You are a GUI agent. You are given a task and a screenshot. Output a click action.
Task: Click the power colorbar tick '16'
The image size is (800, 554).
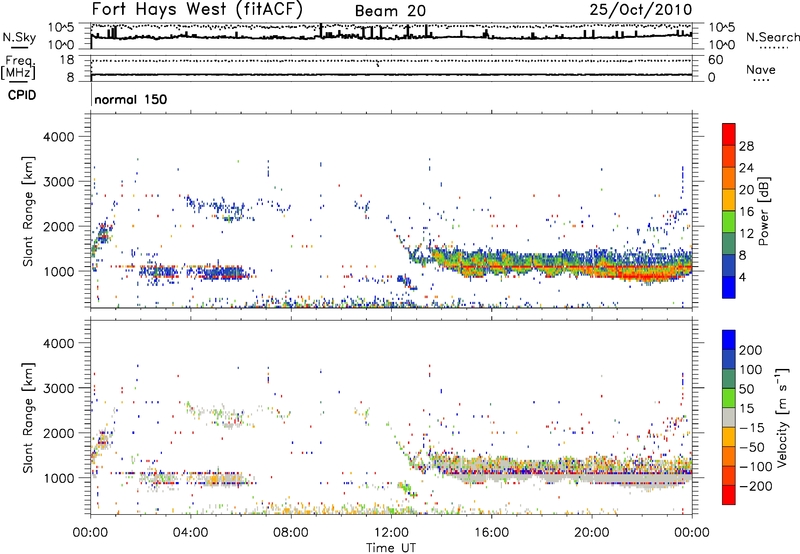[x=746, y=212]
